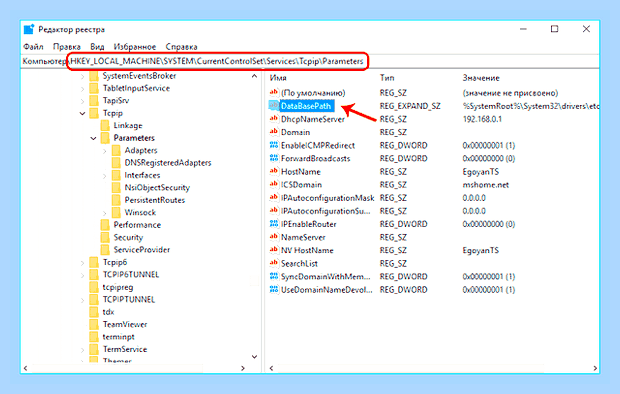Select the Performance key in tree
The width and height of the screenshot is (620, 394).
(x=137, y=225)
